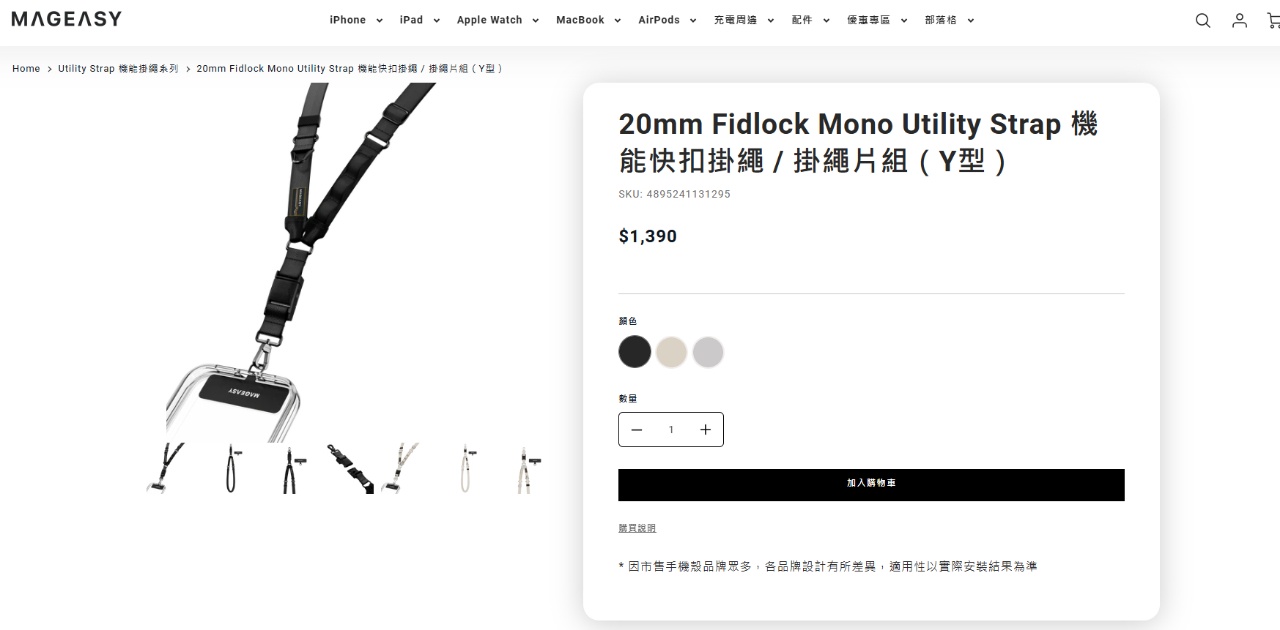The image size is (1280, 630).
Task: Expand the iPhone menu dropdown
Action: 357,20
